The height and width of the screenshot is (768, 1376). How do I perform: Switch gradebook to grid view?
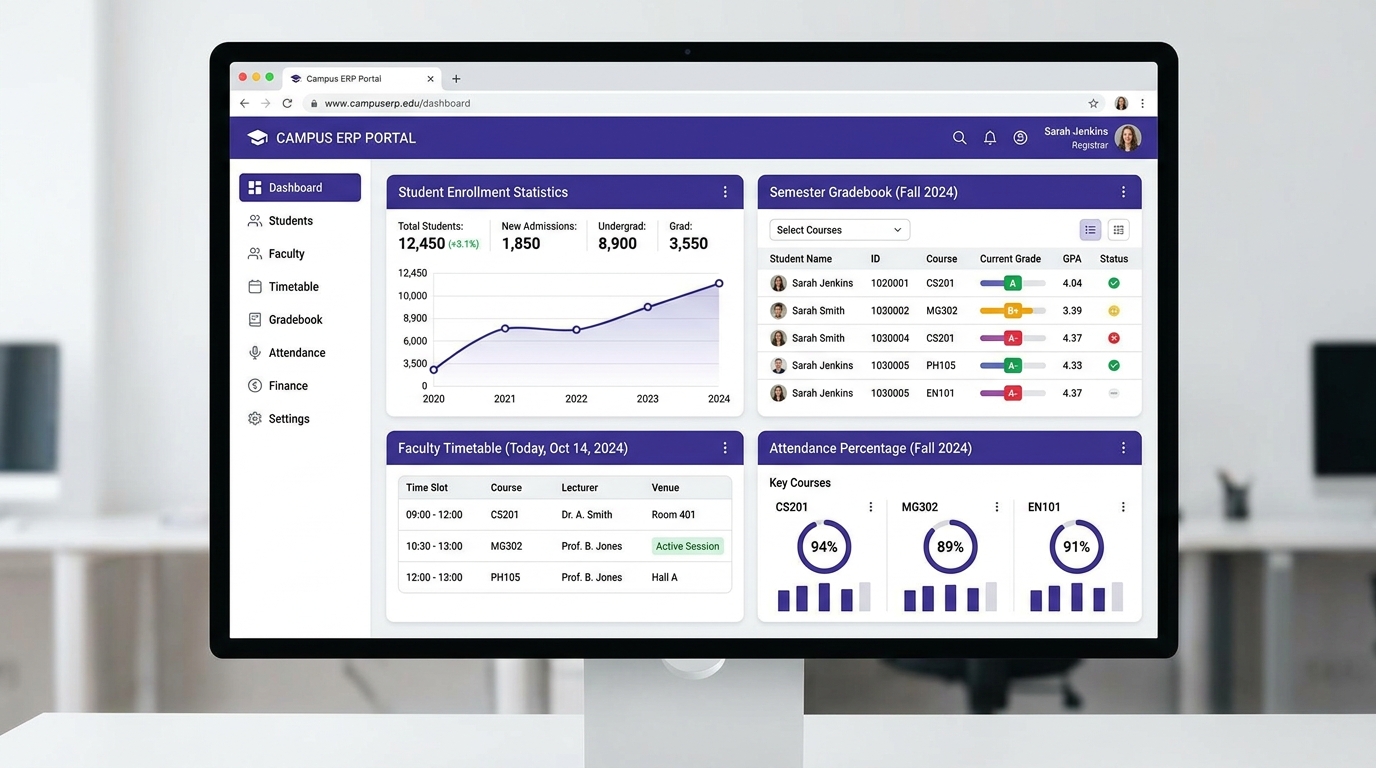tap(1118, 230)
